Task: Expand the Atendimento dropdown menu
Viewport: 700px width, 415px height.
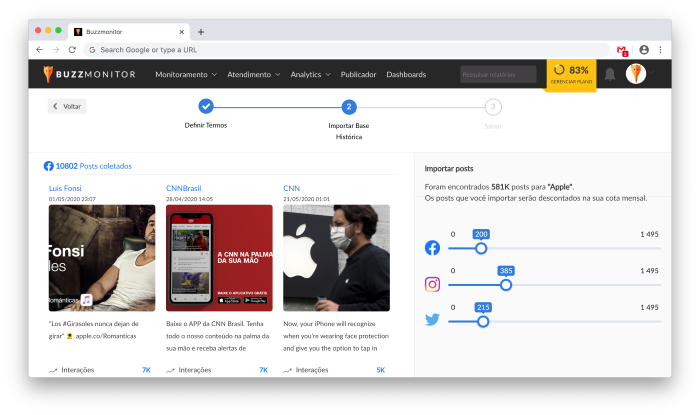Action: (x=253, y=74)
